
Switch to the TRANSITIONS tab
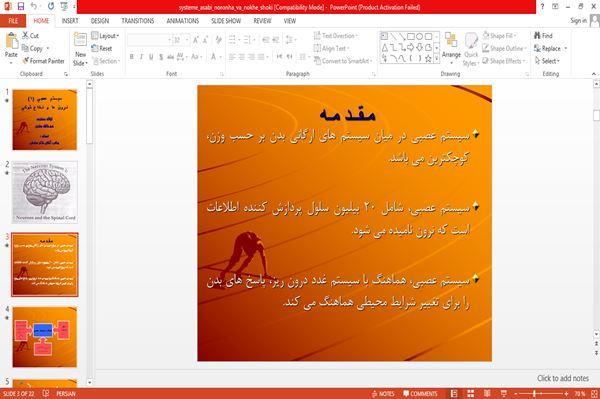tap(138, 21)
